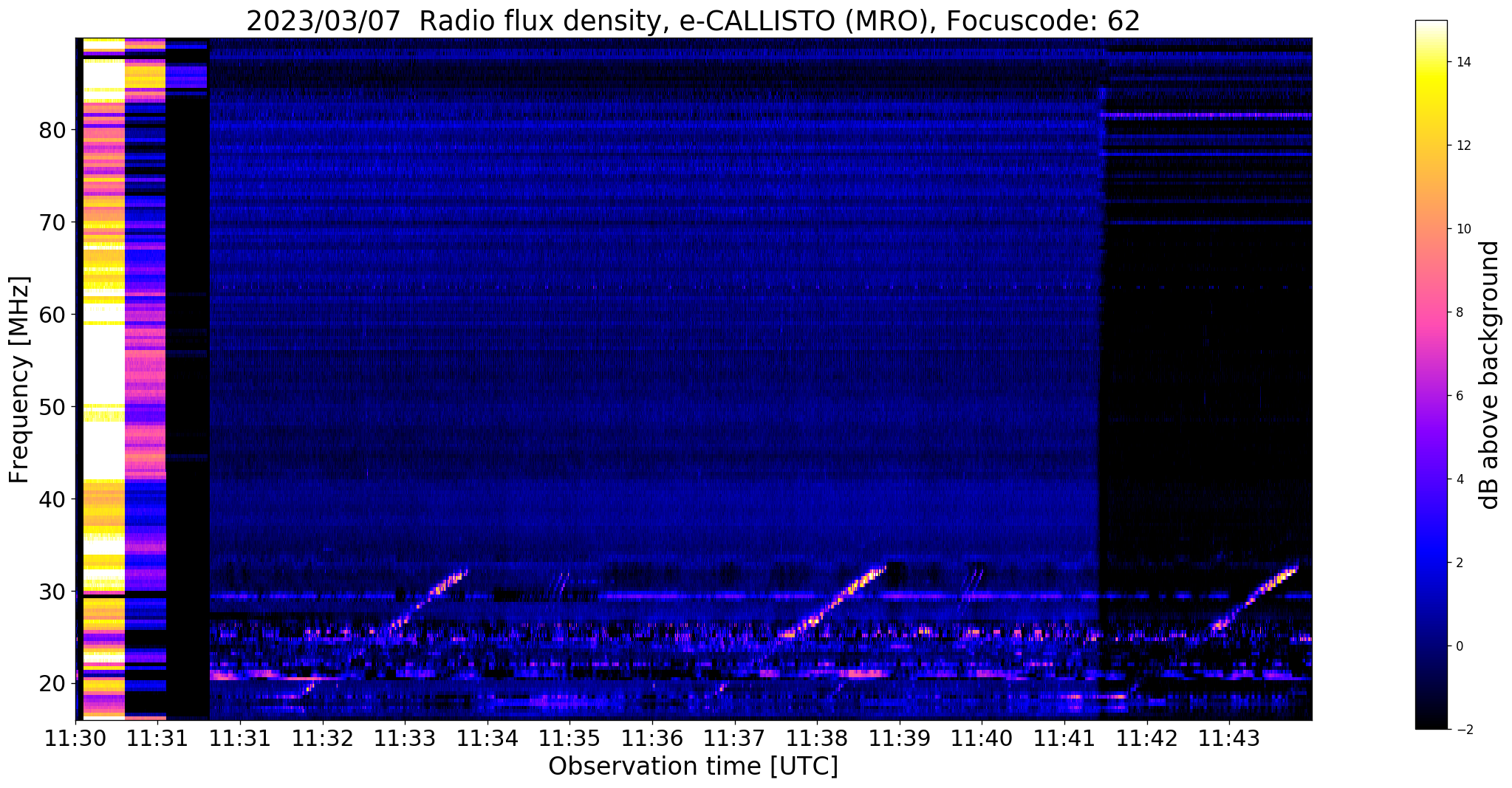Click the 11:32 time tick label
Screen dimensions: 1512x788
pyautogui.click(x=322, y=739)
